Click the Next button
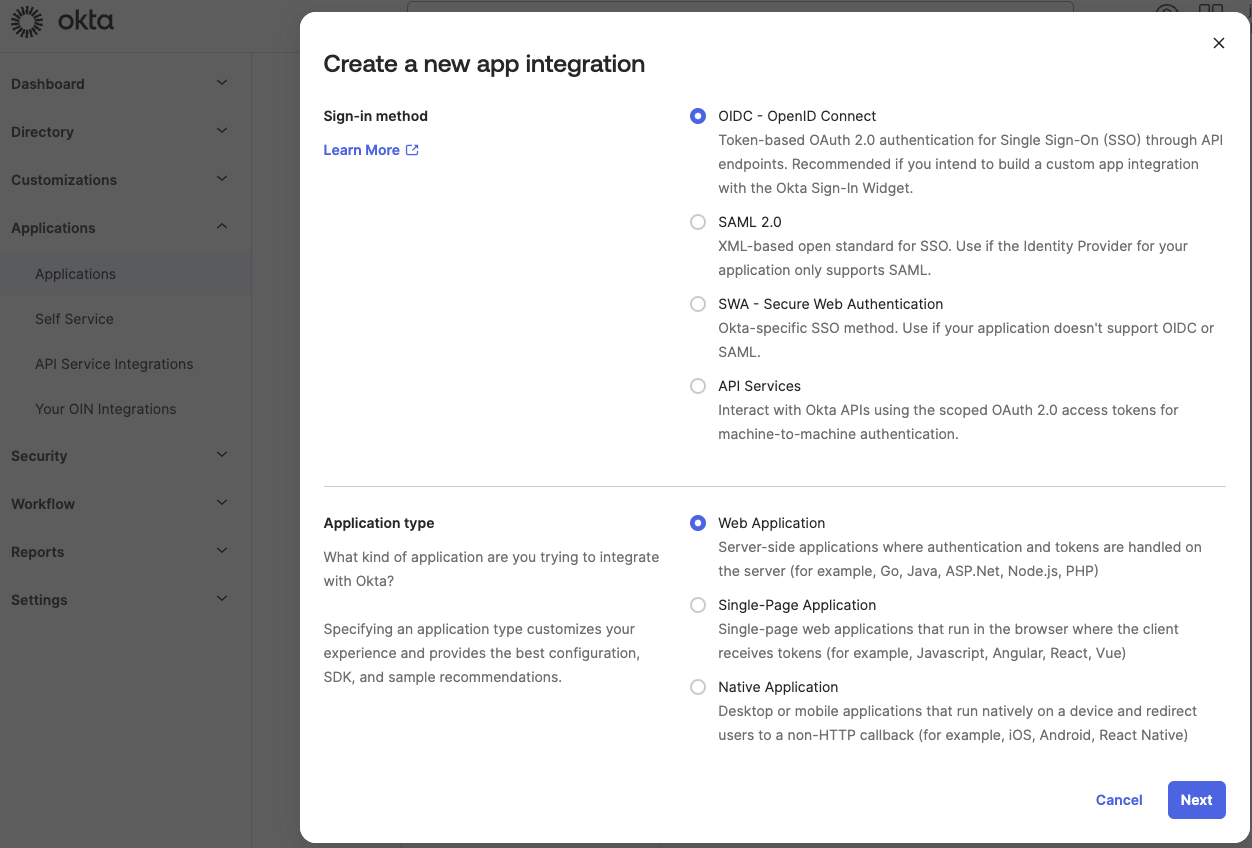Screen dimensions: 1252x848 point(1196,800)
